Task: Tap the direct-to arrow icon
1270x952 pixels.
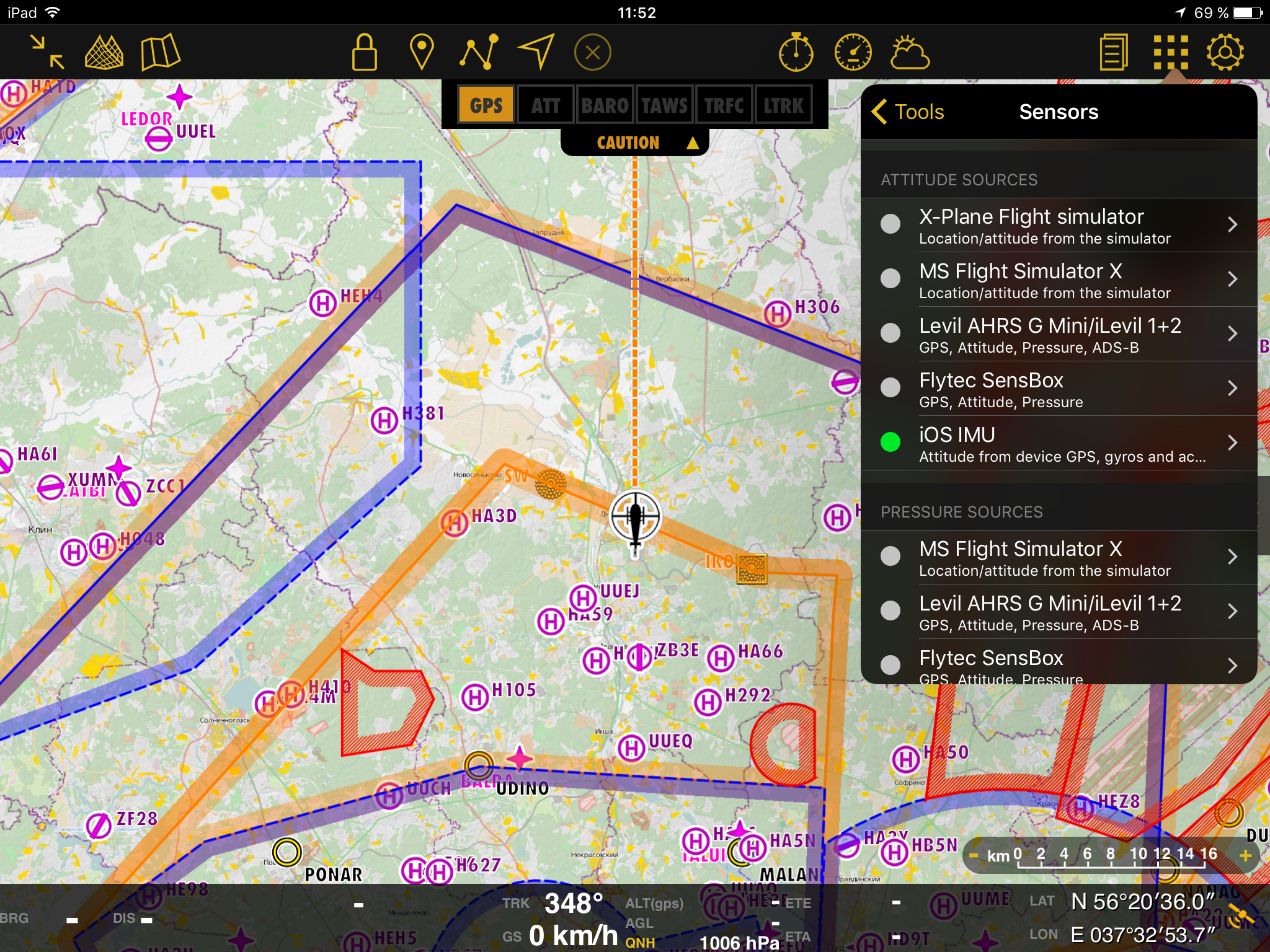Action: [536, 52]
